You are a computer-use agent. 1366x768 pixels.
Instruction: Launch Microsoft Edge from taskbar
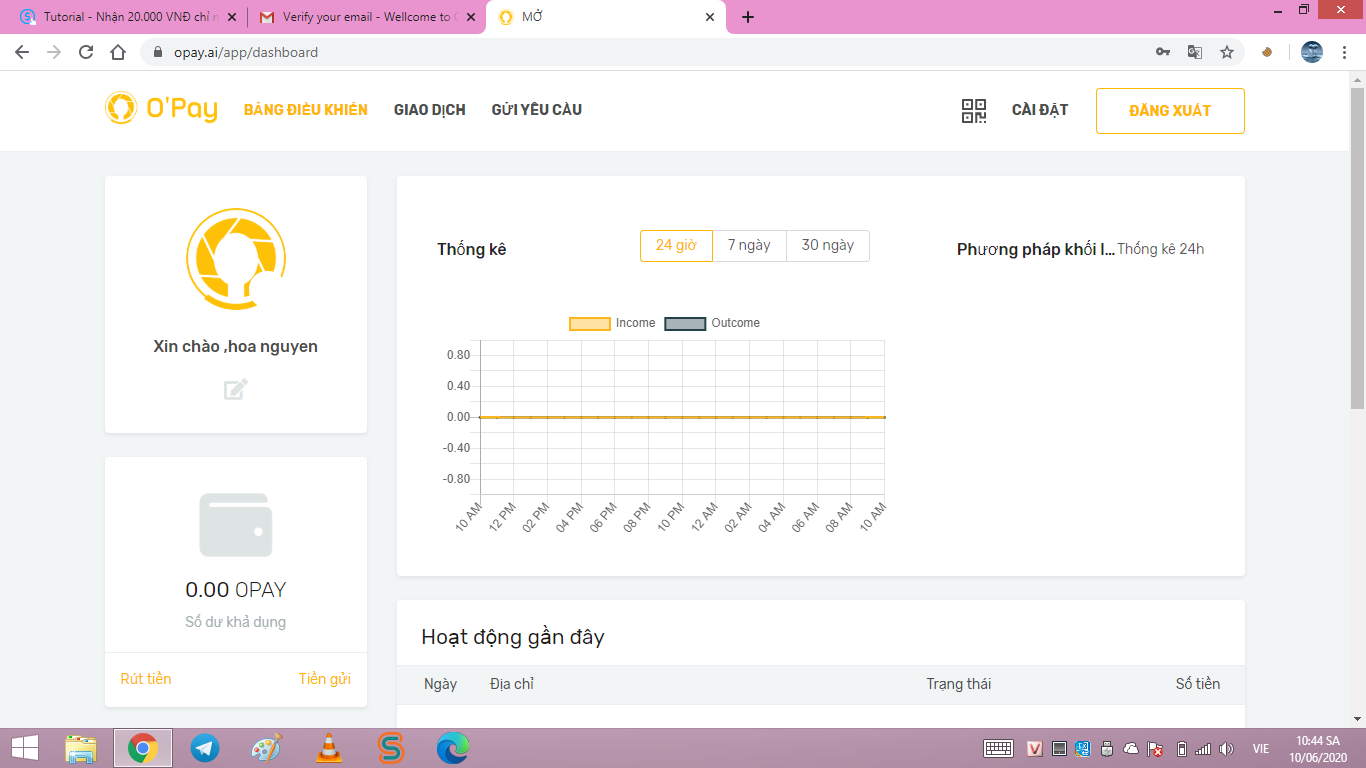[452, 748]
